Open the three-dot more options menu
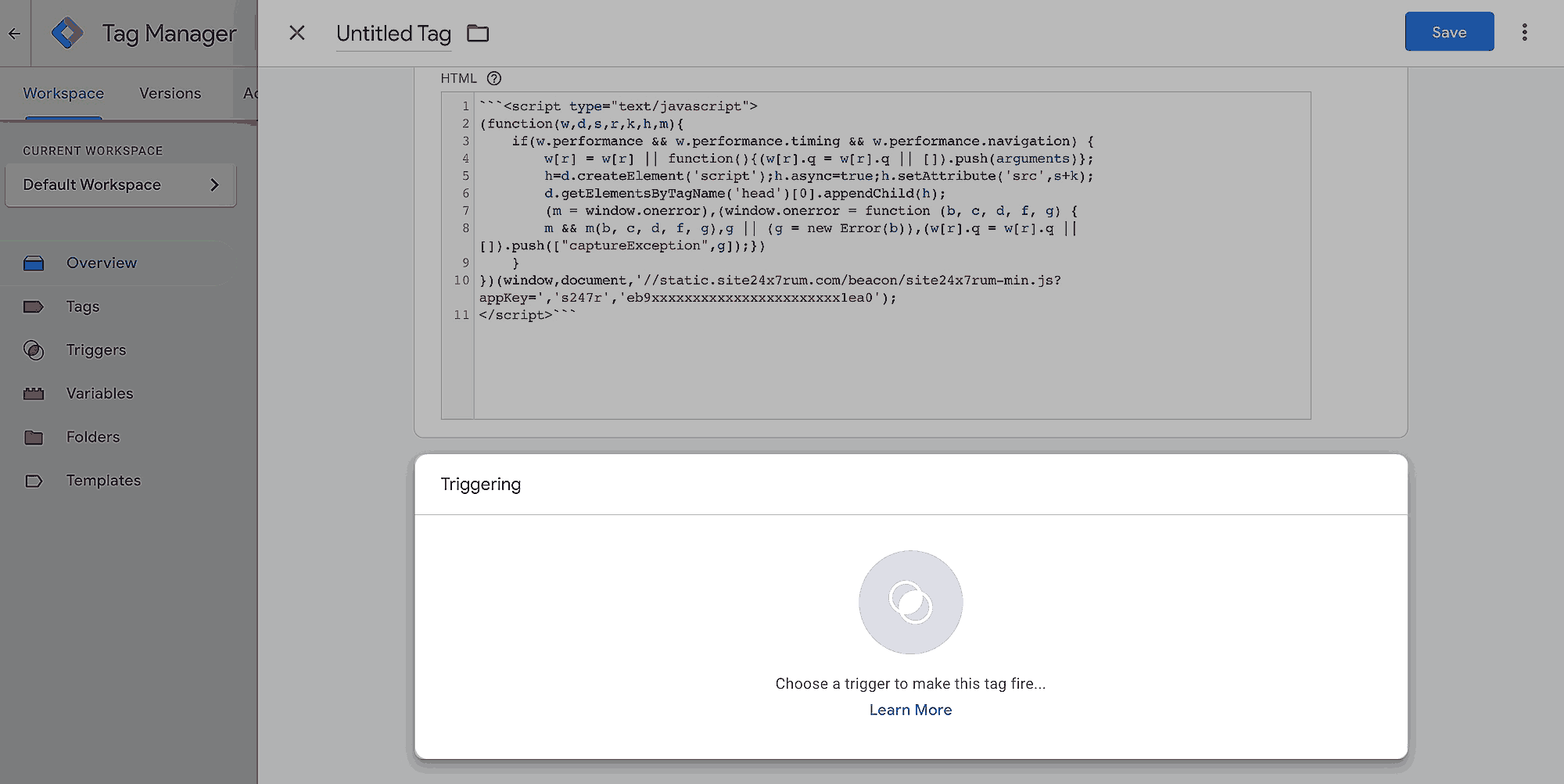1564x784 pixels. (1524, 32)
